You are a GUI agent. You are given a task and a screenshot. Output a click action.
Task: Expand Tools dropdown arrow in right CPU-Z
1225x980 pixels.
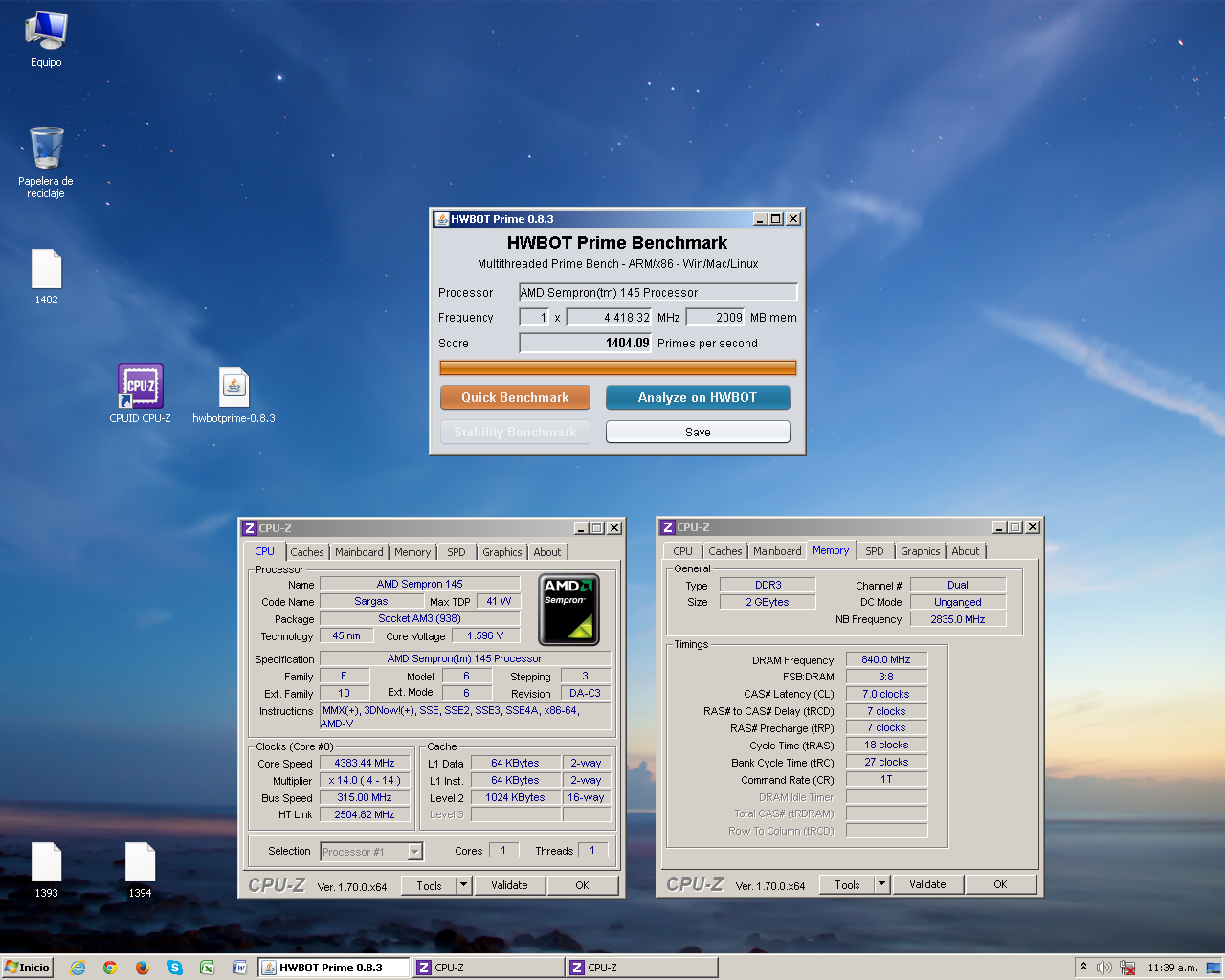click(882, 884)
